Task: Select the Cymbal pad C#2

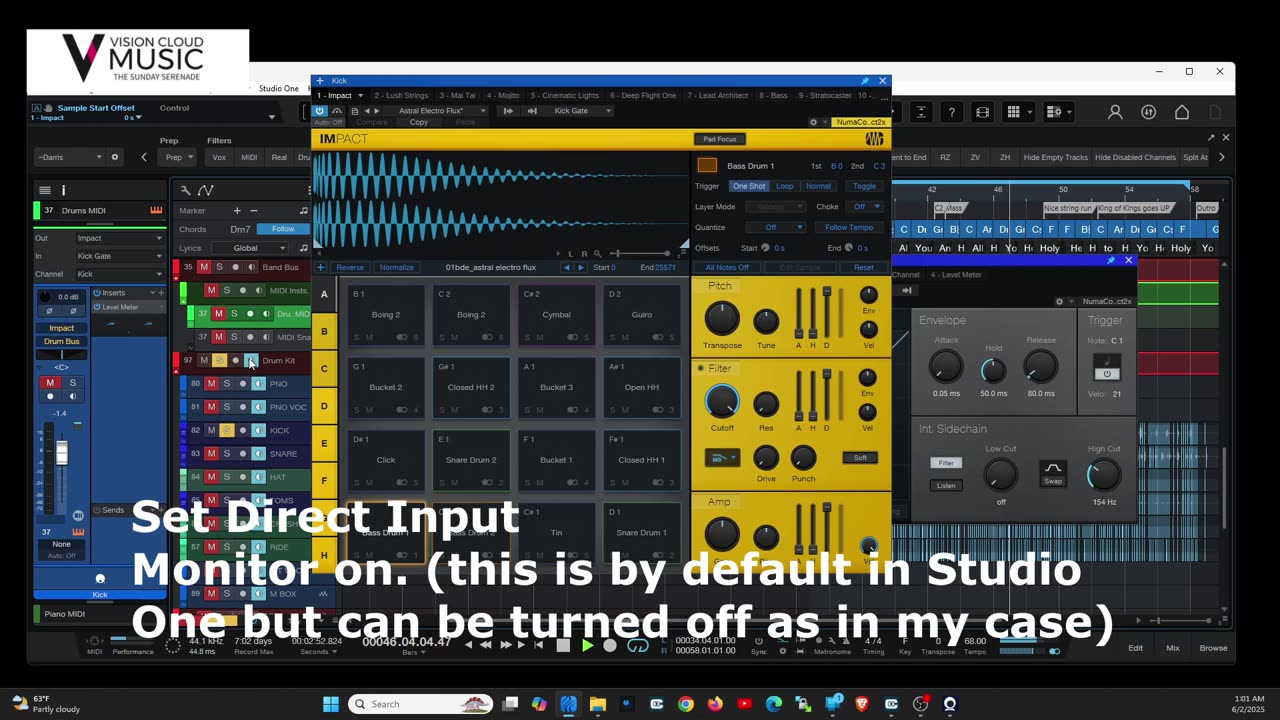Action: (556, 314)
